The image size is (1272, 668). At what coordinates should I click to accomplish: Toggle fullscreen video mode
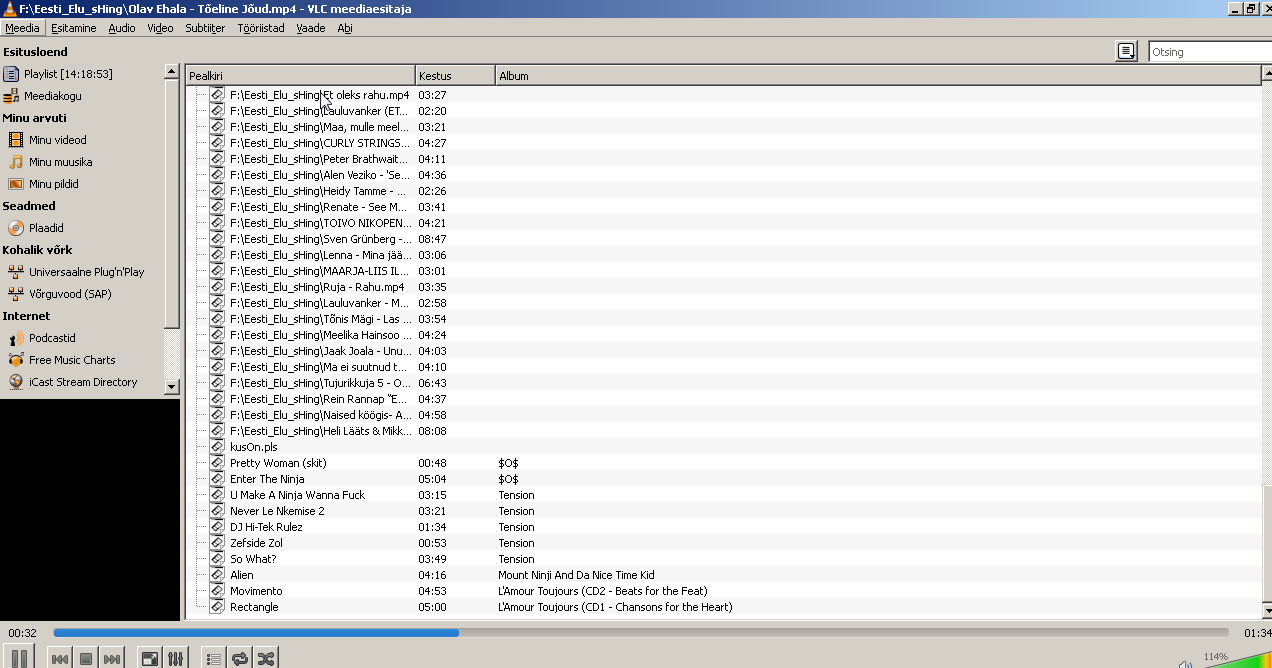point(149,659)
